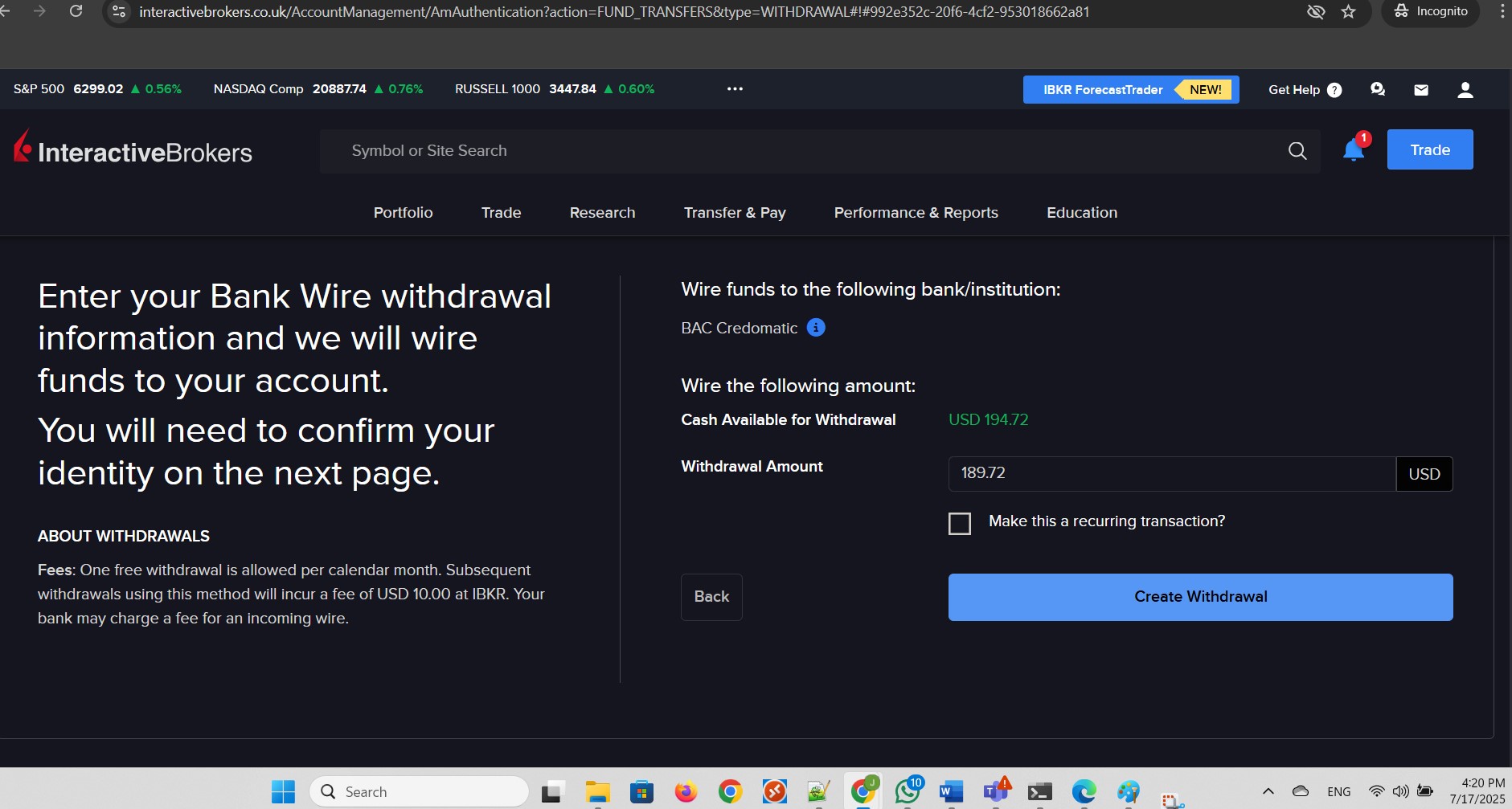Open the search magnifier icon
1512x809 pixels.
coord(1297,150)
